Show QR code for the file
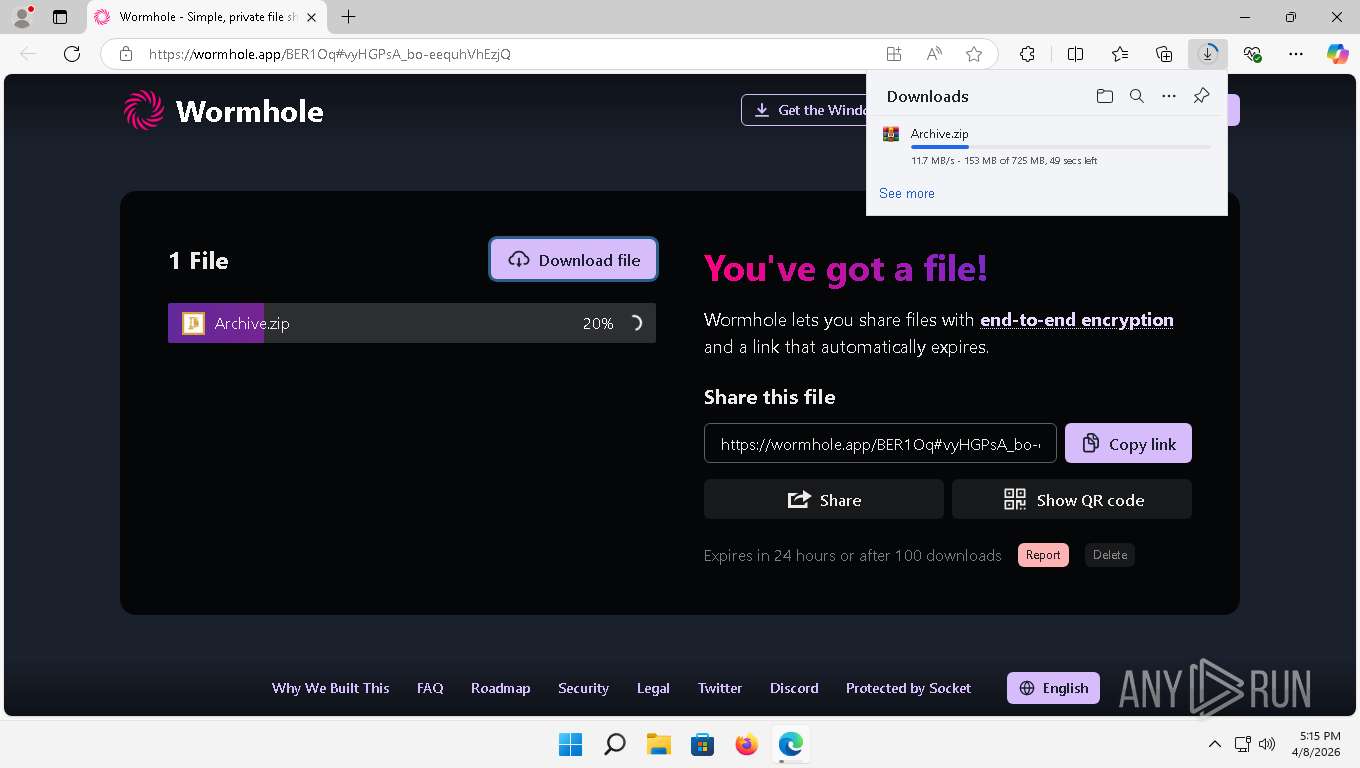1360x768 pixels. [x=1072, y=500]
